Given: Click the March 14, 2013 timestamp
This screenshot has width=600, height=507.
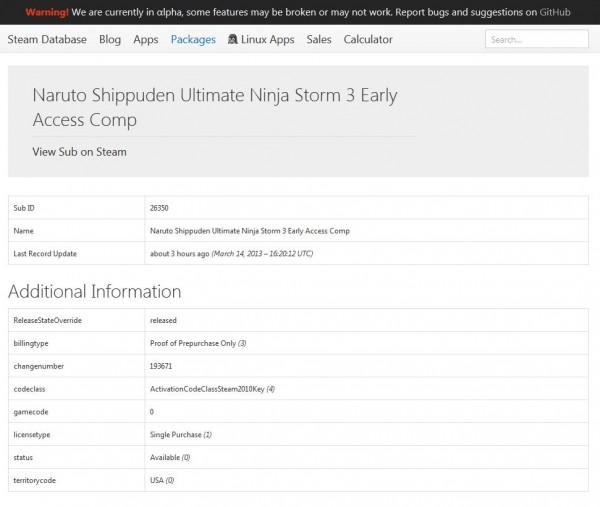Looking at the screenshot, I should (x=262, y=254).
